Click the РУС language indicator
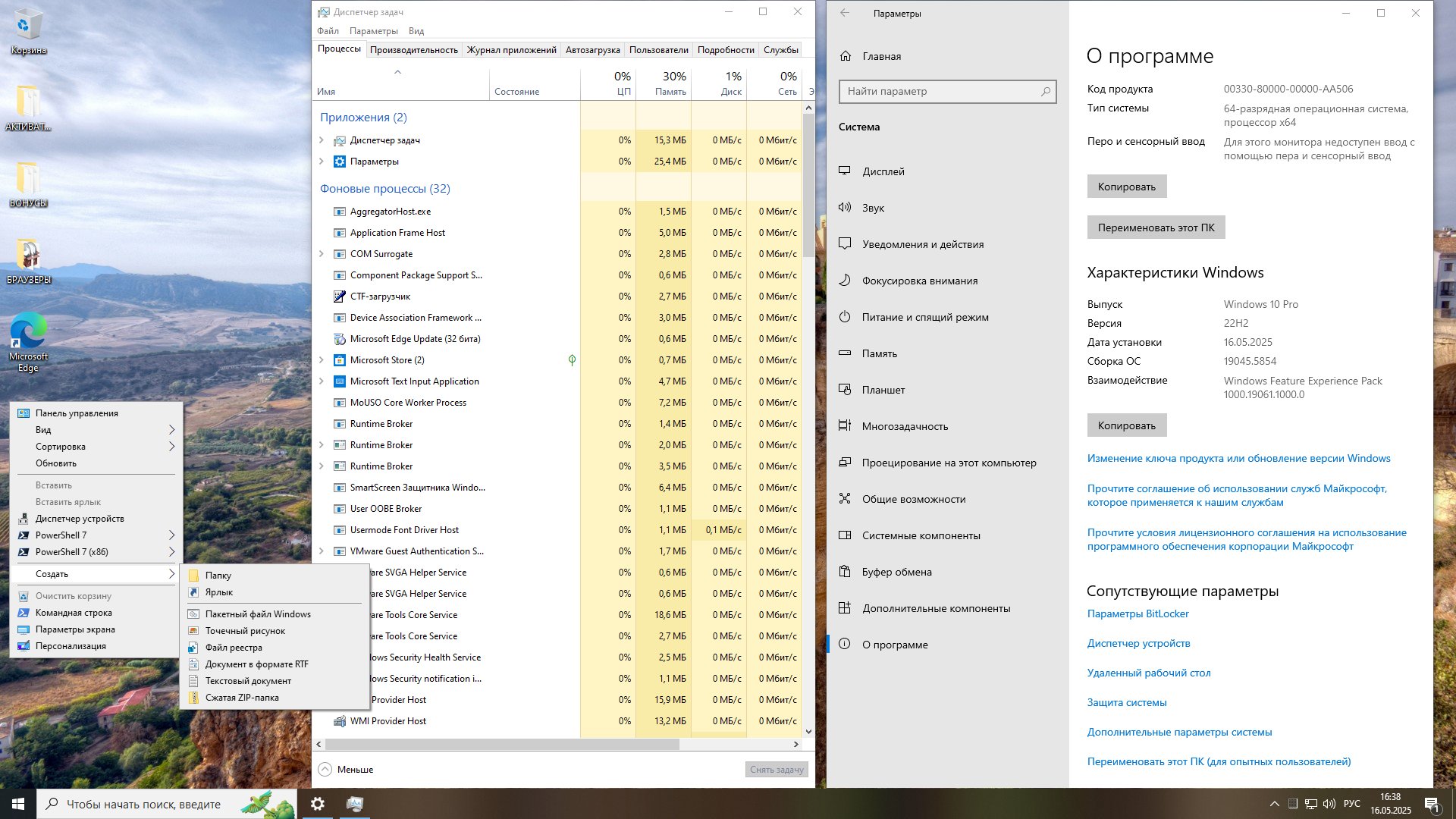The height and width of the screenshot is (819, 1456). (x=1351, y=804)
